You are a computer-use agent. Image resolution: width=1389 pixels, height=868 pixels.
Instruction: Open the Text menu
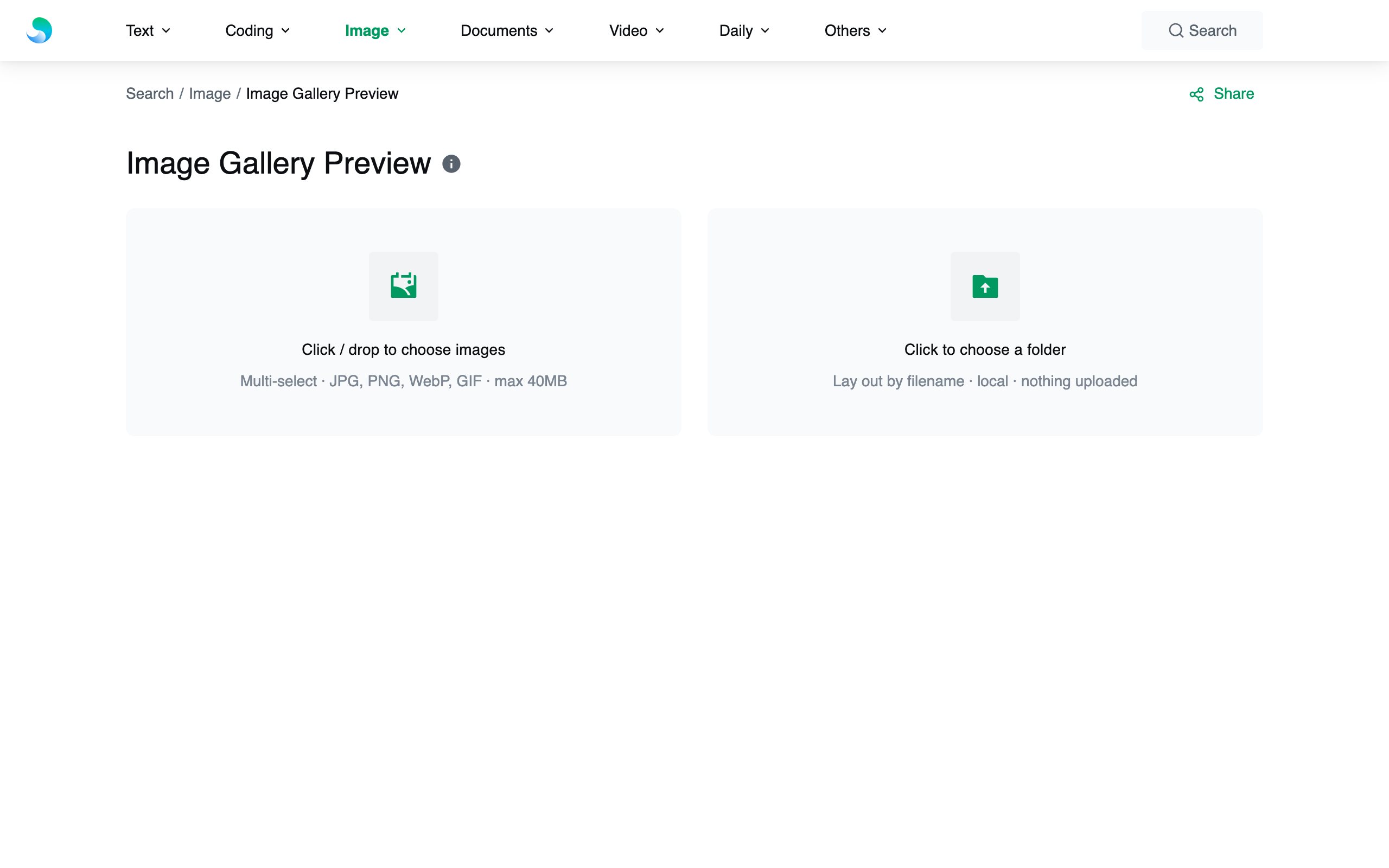point(148,30)
